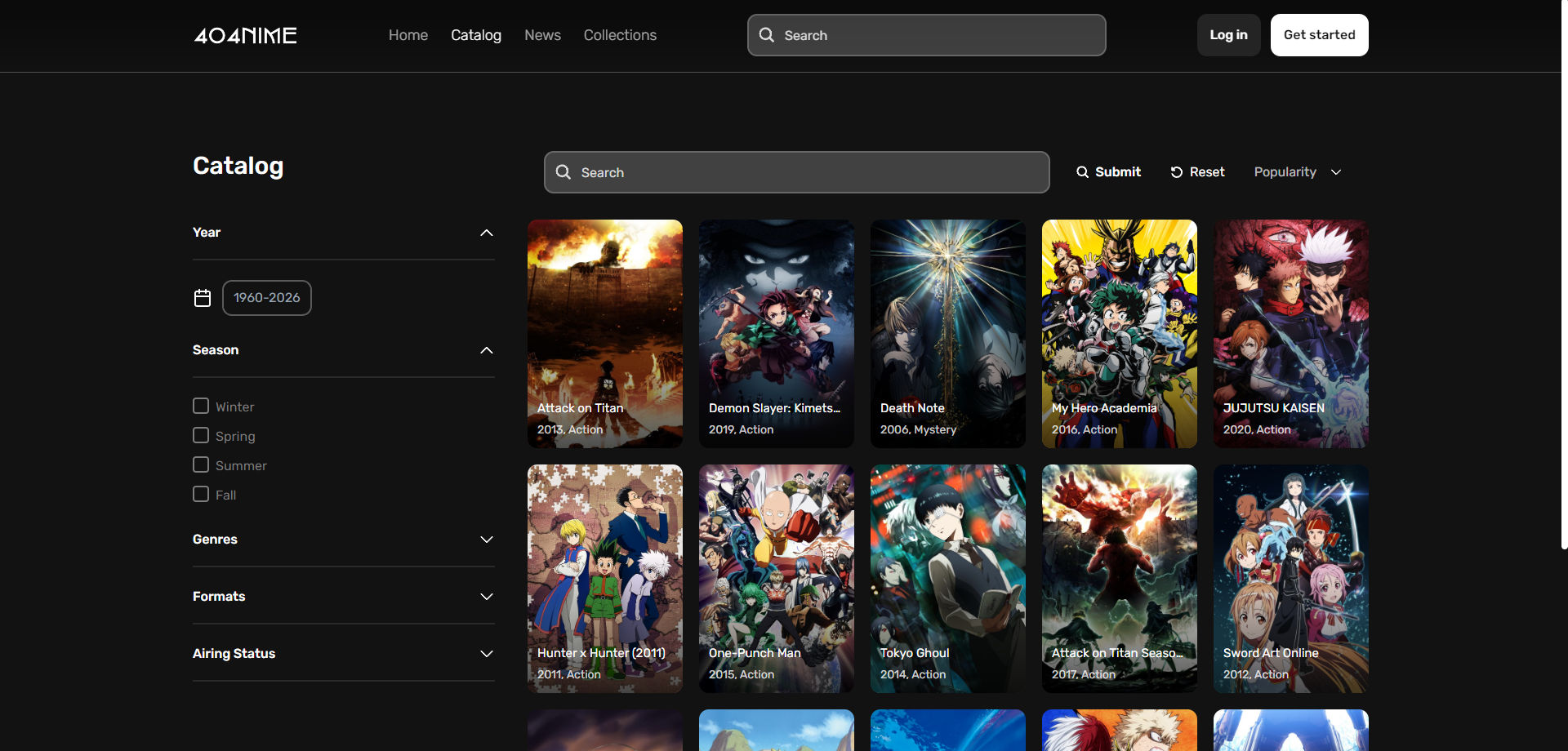Open the Home page
This screenshot has width=1568, height=751.
(x=408, y=35)
